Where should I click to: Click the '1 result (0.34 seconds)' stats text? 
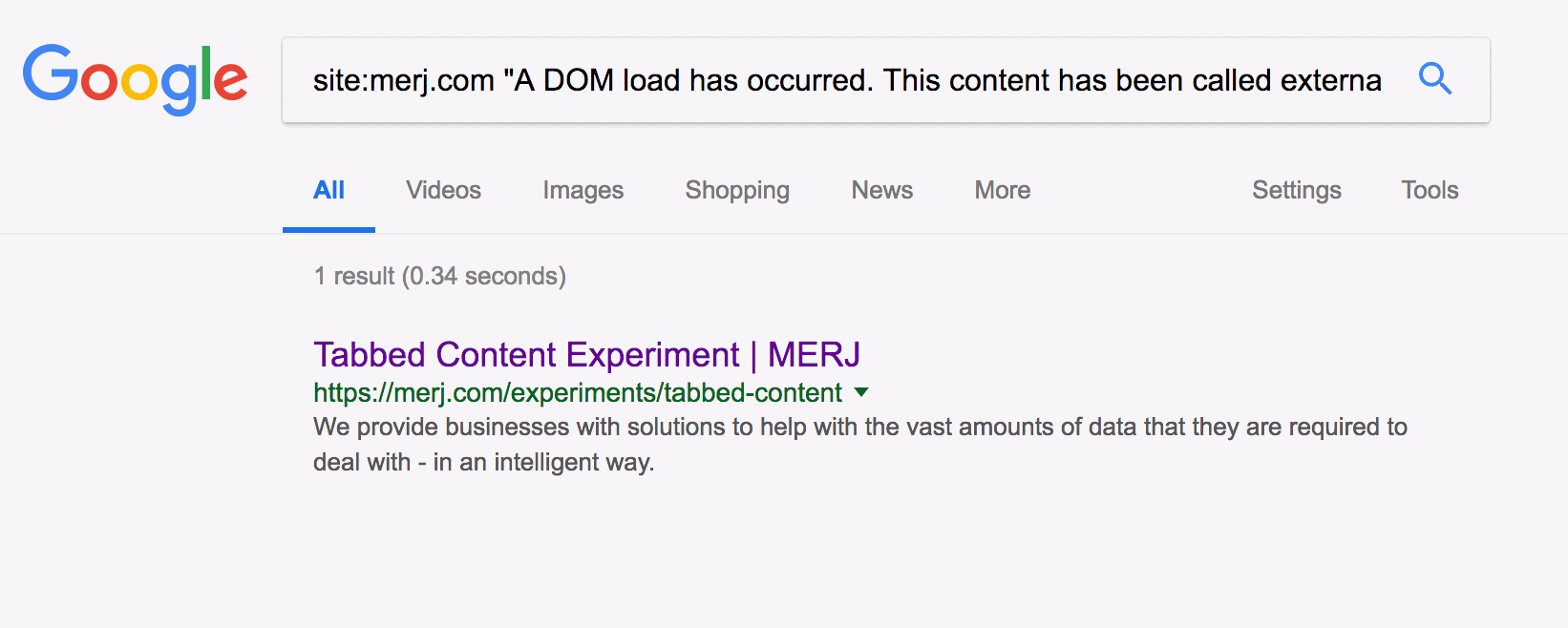point(439,276)
